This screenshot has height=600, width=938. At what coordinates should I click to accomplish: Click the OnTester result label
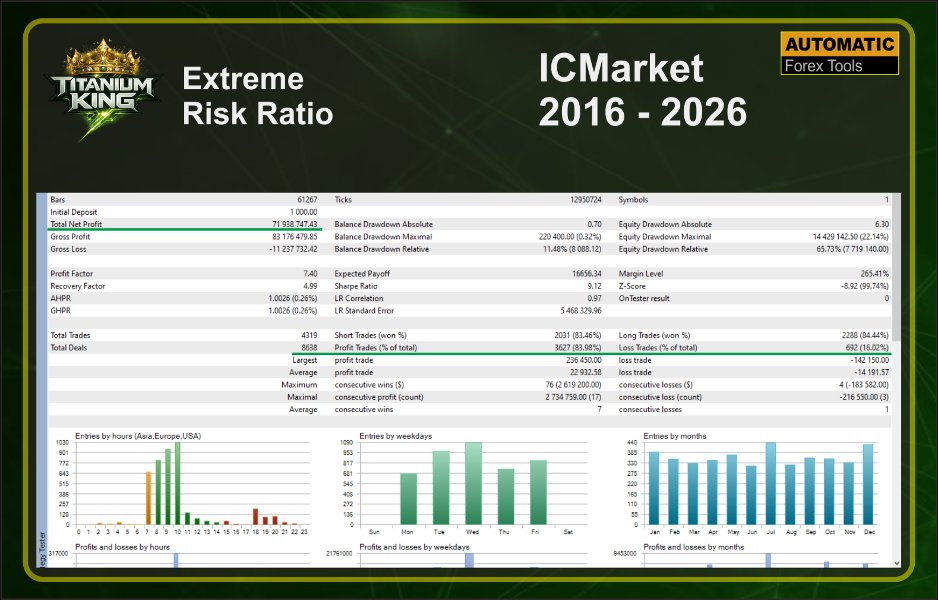(644, 299)
